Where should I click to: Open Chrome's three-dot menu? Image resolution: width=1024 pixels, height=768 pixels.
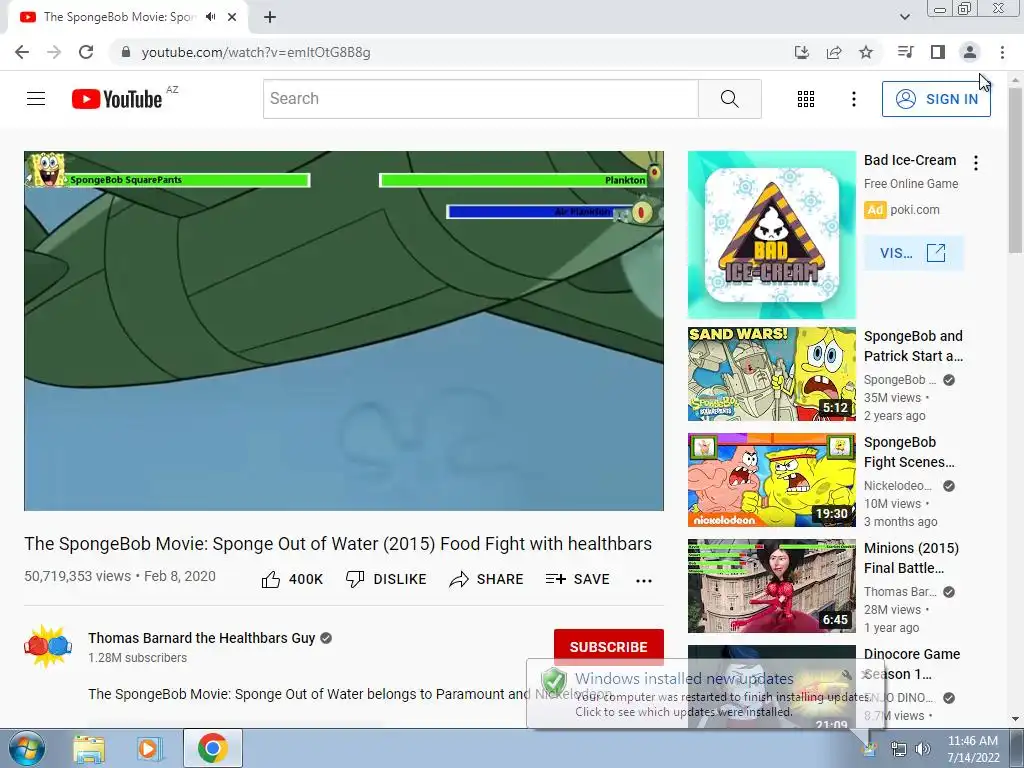click(1002, 52)
